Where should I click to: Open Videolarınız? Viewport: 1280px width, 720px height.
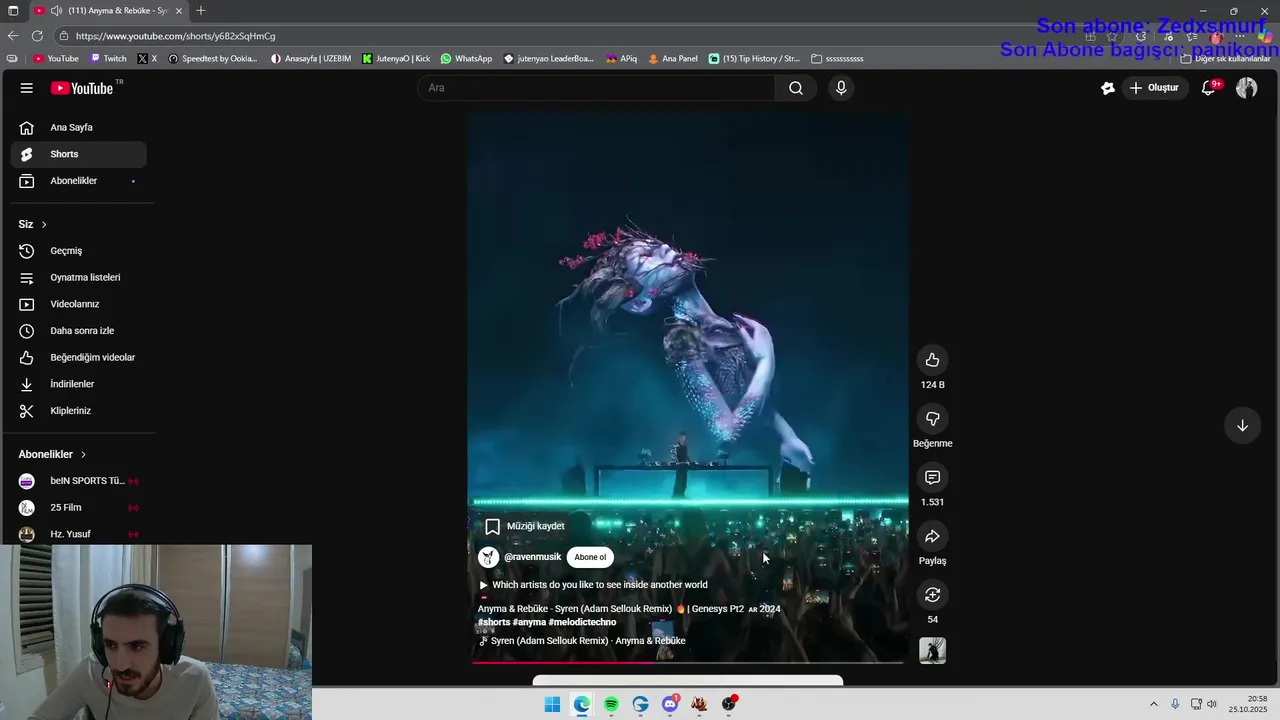pos(79,304)
